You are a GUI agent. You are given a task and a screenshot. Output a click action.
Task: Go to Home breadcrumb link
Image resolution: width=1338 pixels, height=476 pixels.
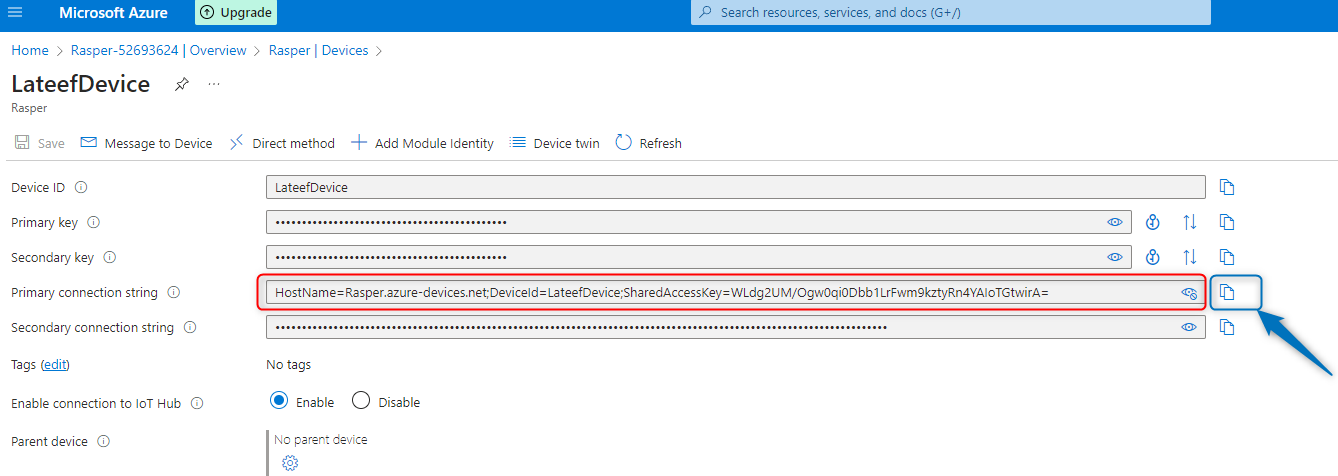(30, 50)
